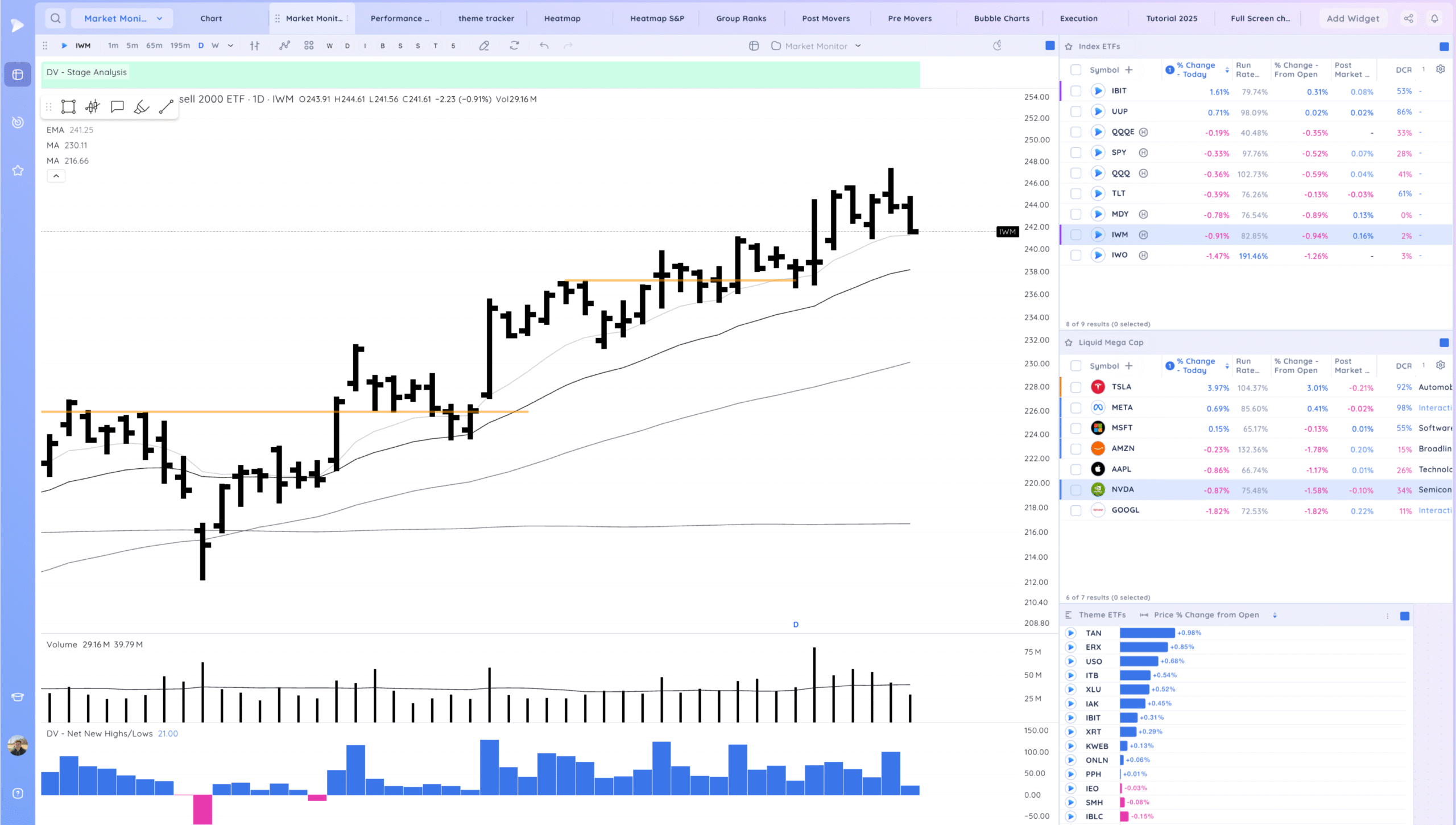Click the eraser icon in chart toolbar
1456x825 pixels.
[x=484, y=46]
